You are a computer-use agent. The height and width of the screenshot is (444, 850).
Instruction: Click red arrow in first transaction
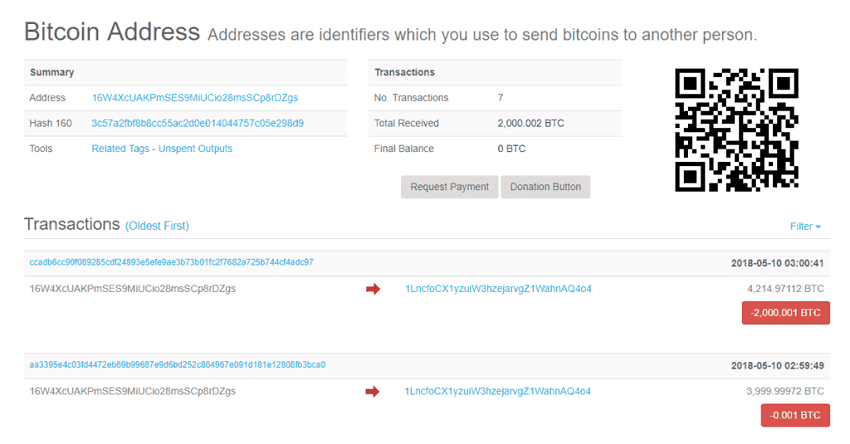(373, 289)
